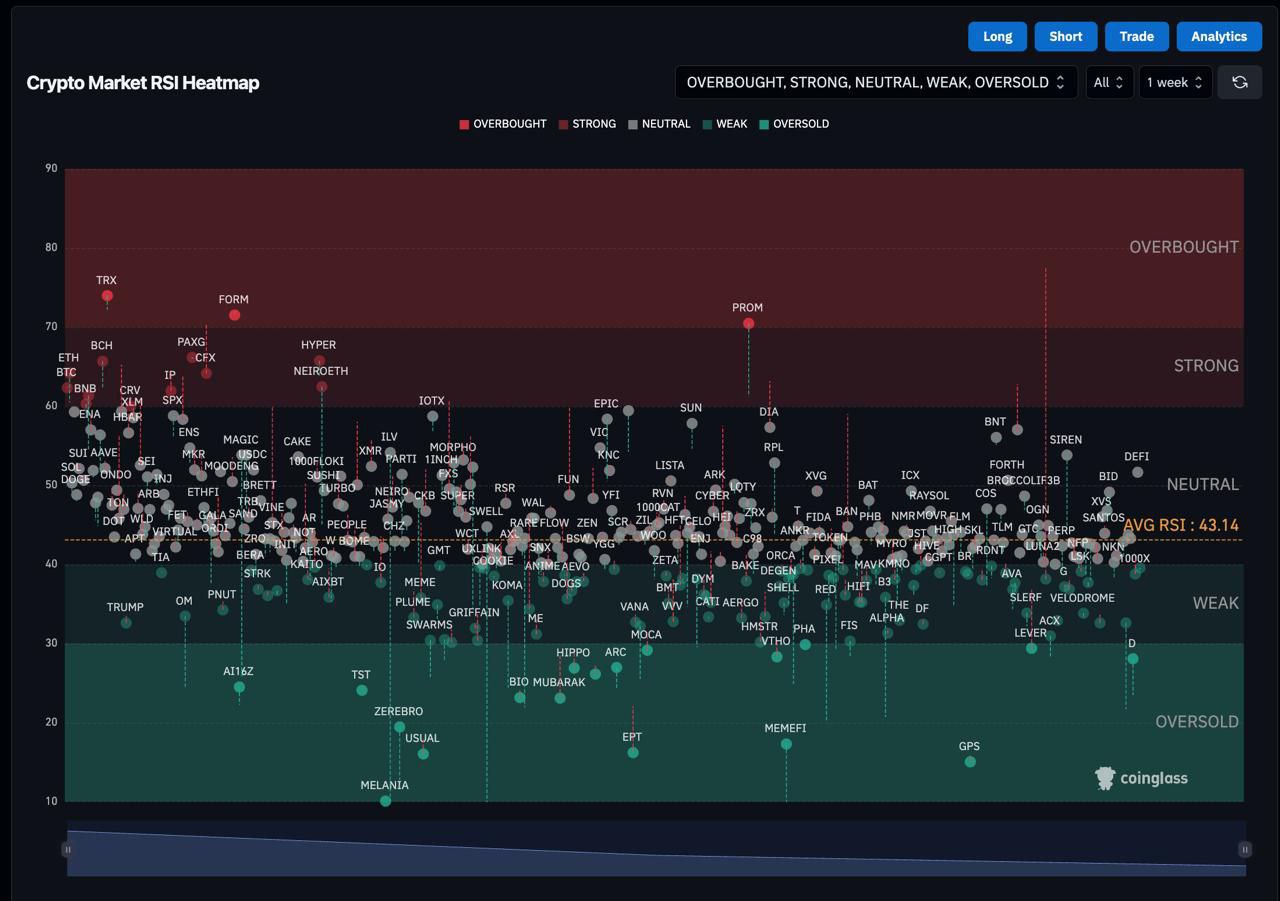Select the TST data point dot
This screenshot has width=1280, height=901.
coord(361,690)
